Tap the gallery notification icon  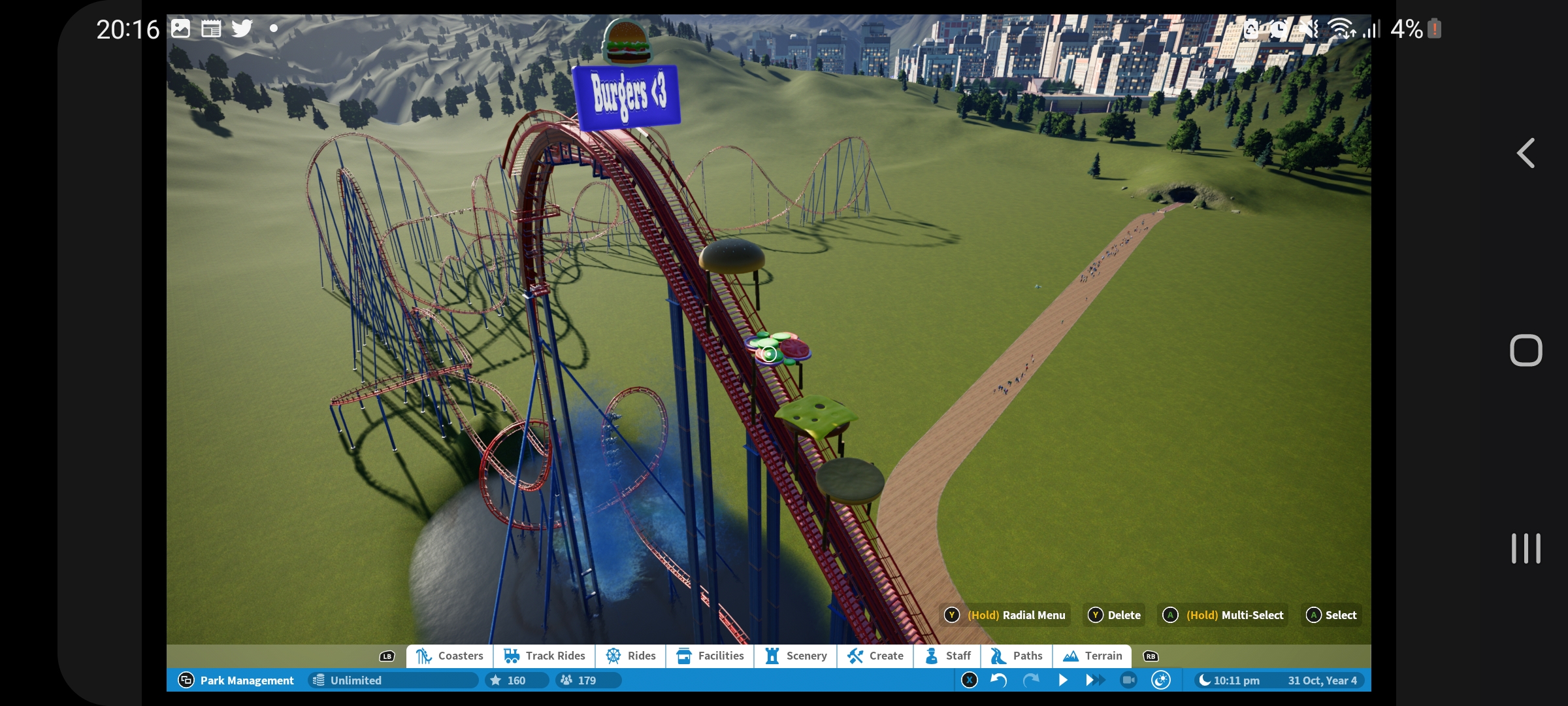coord(180,28)
